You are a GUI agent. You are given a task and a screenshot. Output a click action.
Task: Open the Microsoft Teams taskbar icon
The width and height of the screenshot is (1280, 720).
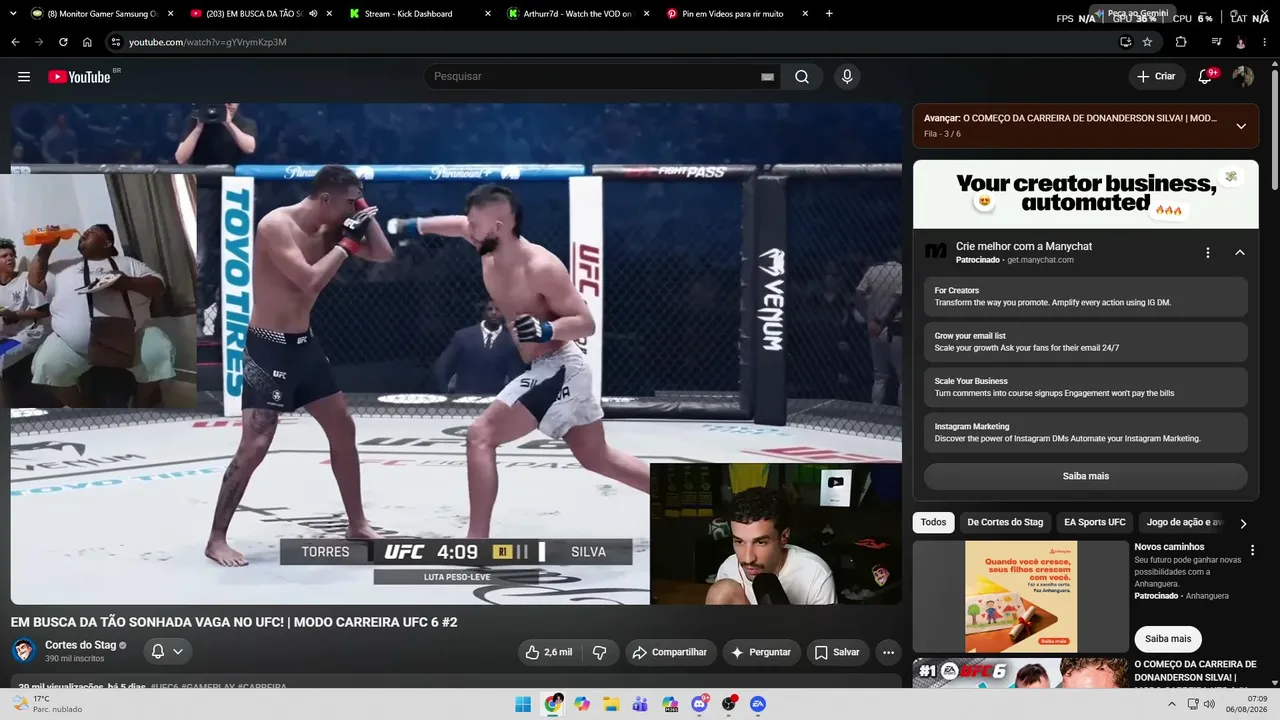(x=641, y=704)
